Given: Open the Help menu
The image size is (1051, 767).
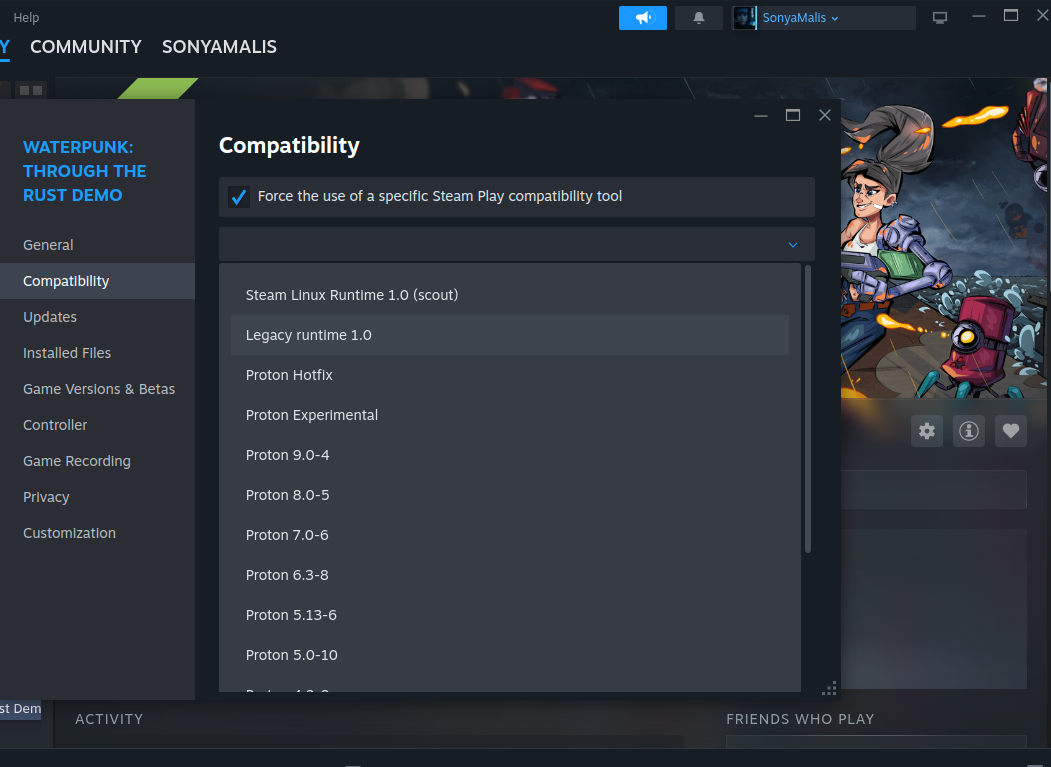Looking at the screenshot, I should pos(26,17).
